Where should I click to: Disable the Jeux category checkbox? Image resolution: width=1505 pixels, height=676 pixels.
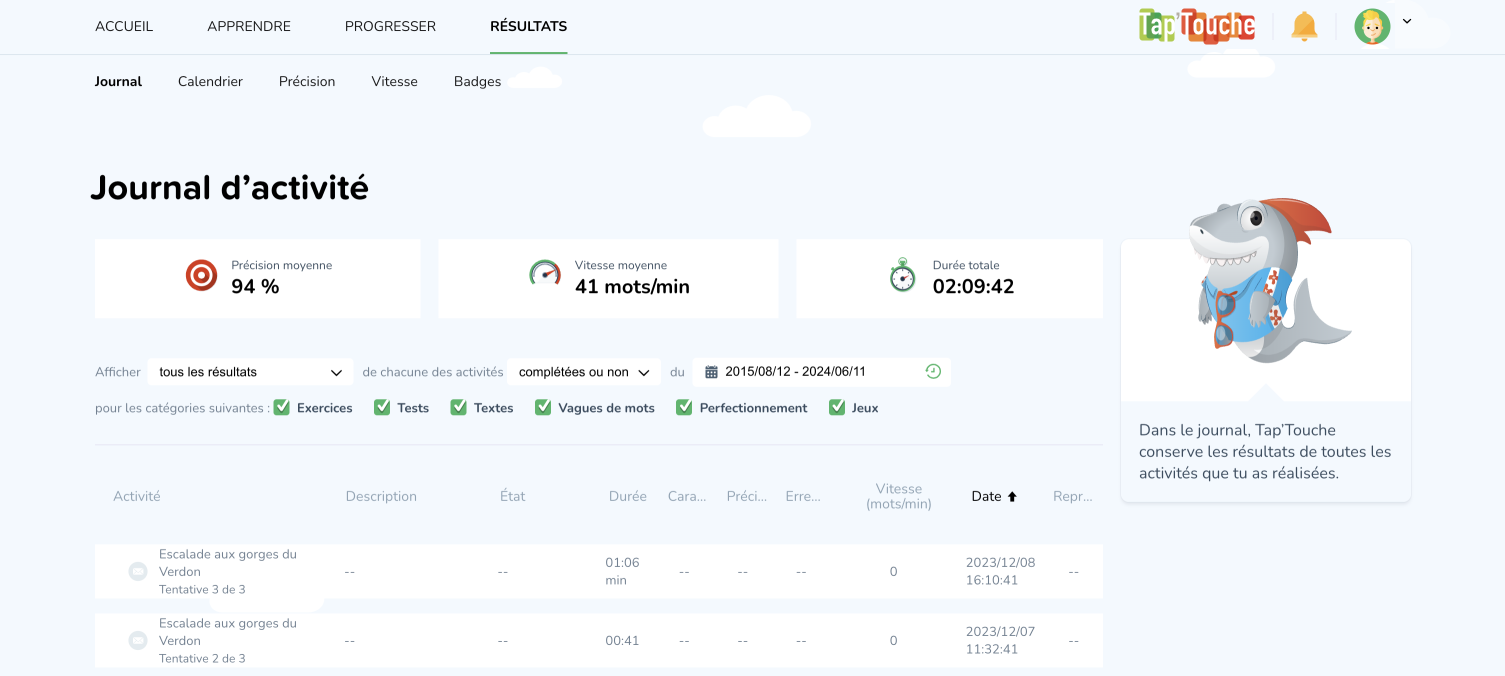[837, 407]
